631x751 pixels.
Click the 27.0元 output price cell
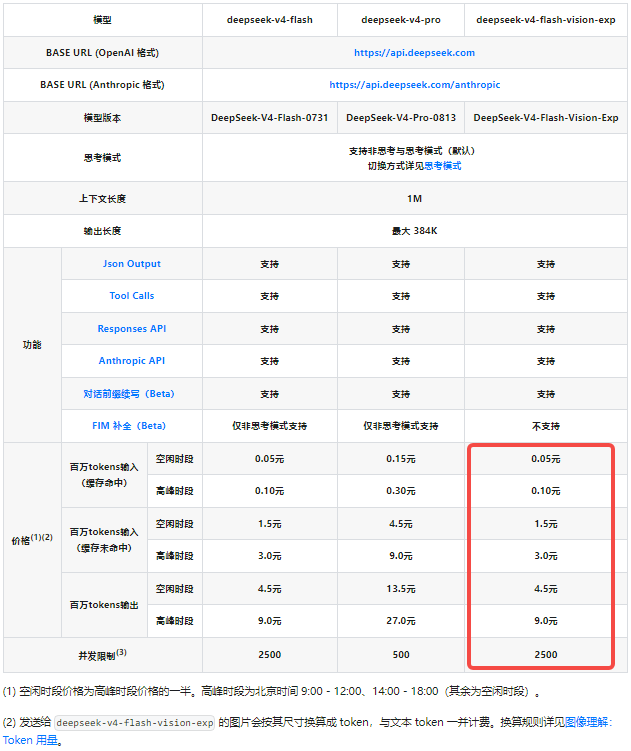tap(401, 621)
